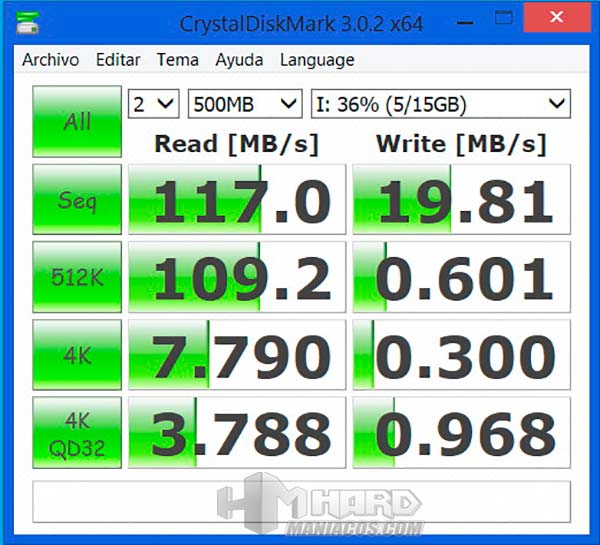Open the Ayuda menu
Screen dimensions: 600x545
pos(239,60)
